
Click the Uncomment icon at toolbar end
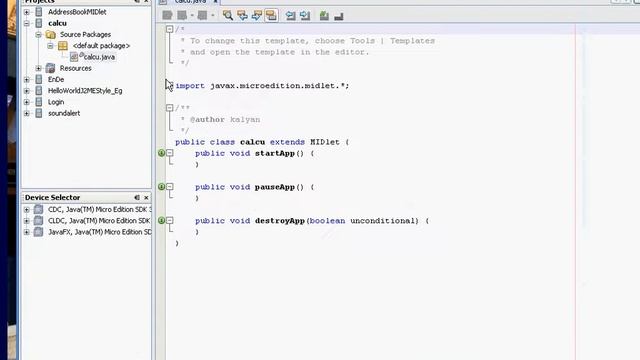point(339,16)
